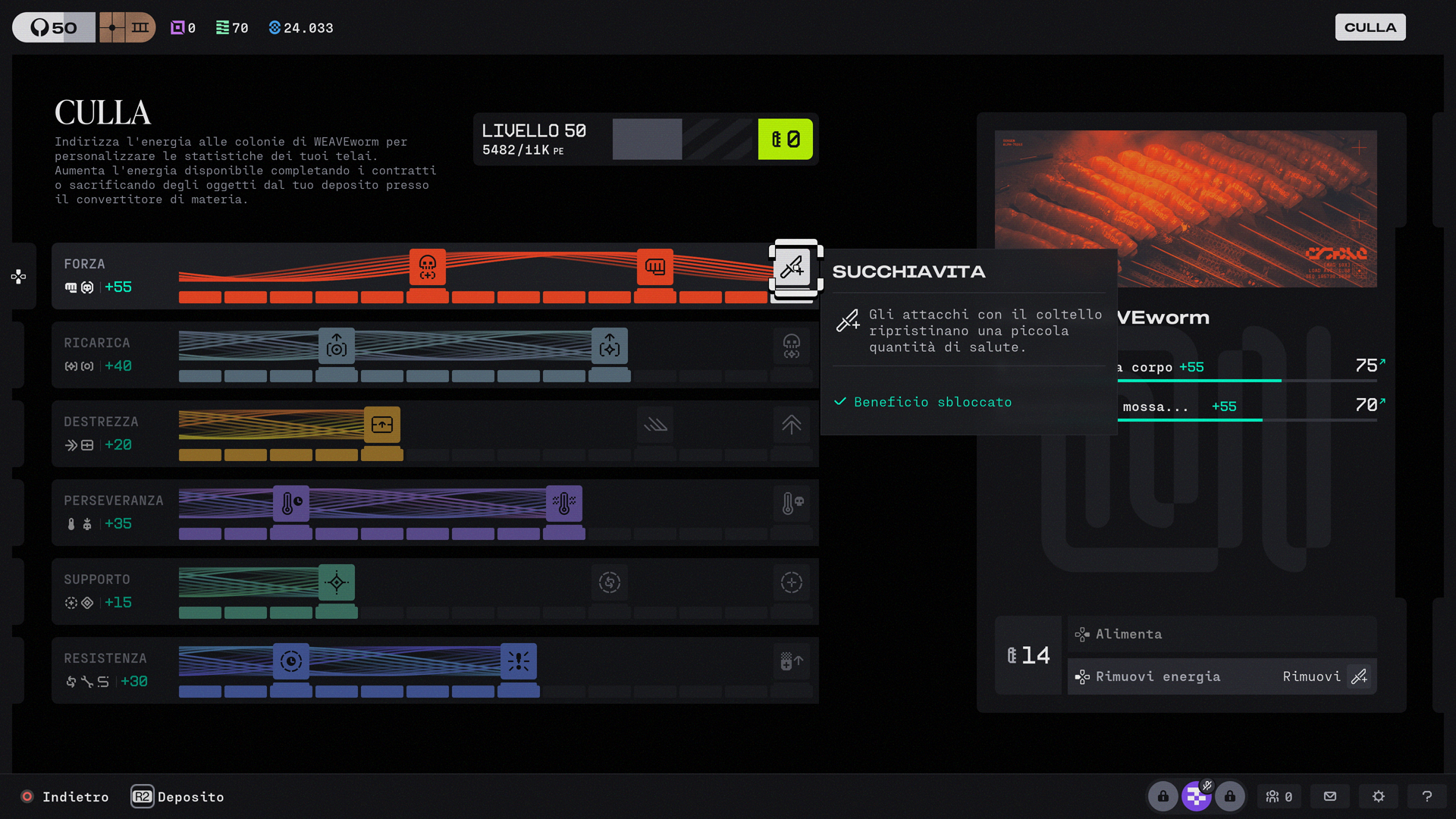Open the settings gear in bottom bar
The image size is (1456, 819).
(x=1379, y=796)
